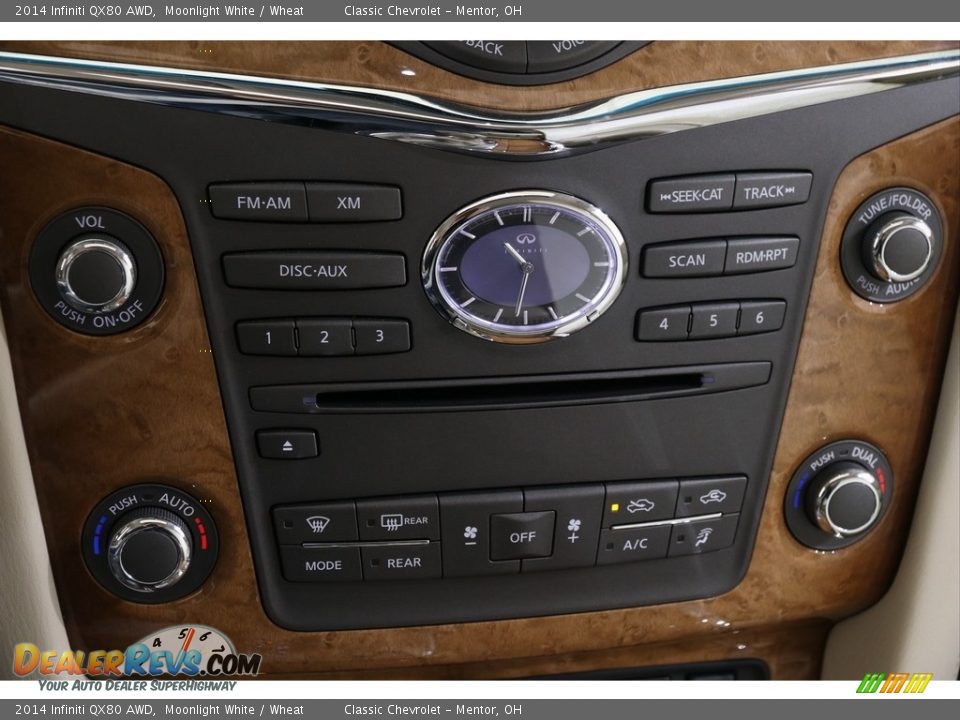Select radio preset 6 button

coord(761,318)
